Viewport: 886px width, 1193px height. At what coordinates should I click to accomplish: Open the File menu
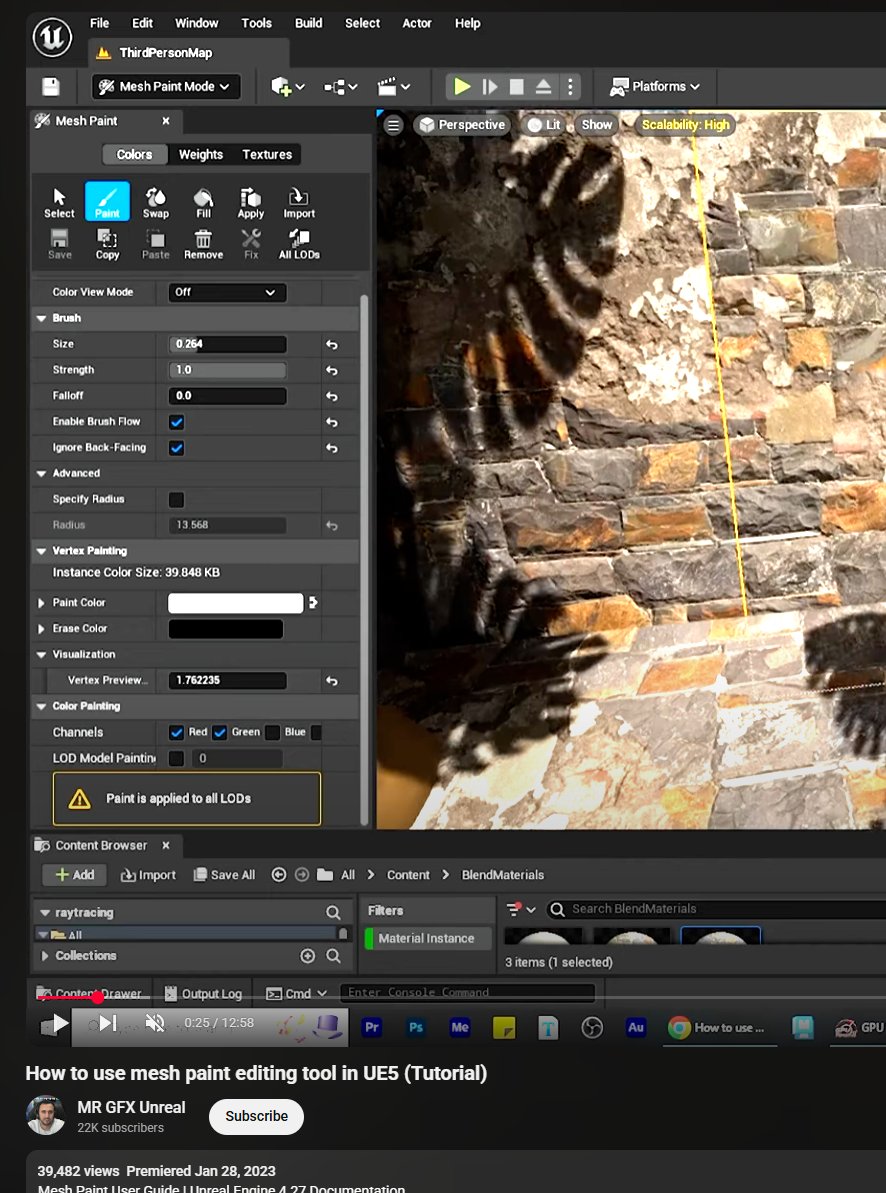99,23
